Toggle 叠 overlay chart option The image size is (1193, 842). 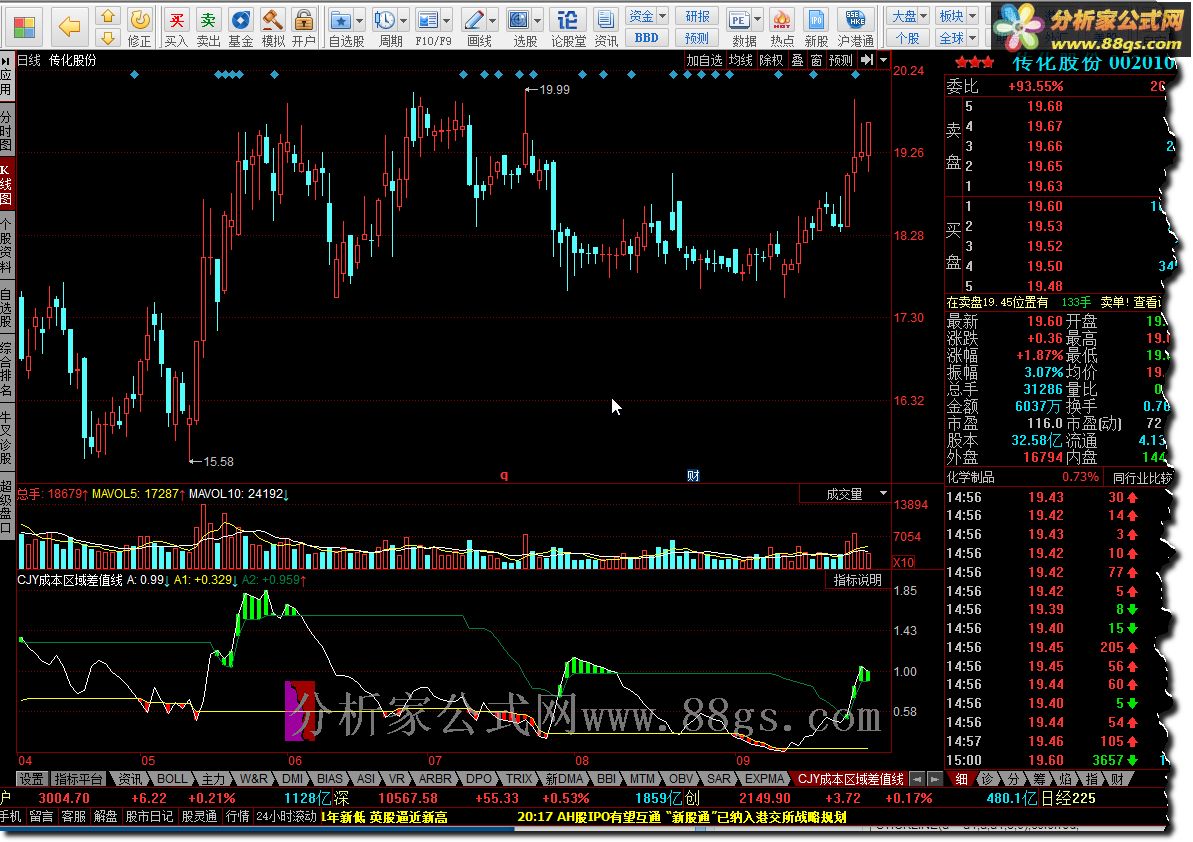(x=797, y=60)
